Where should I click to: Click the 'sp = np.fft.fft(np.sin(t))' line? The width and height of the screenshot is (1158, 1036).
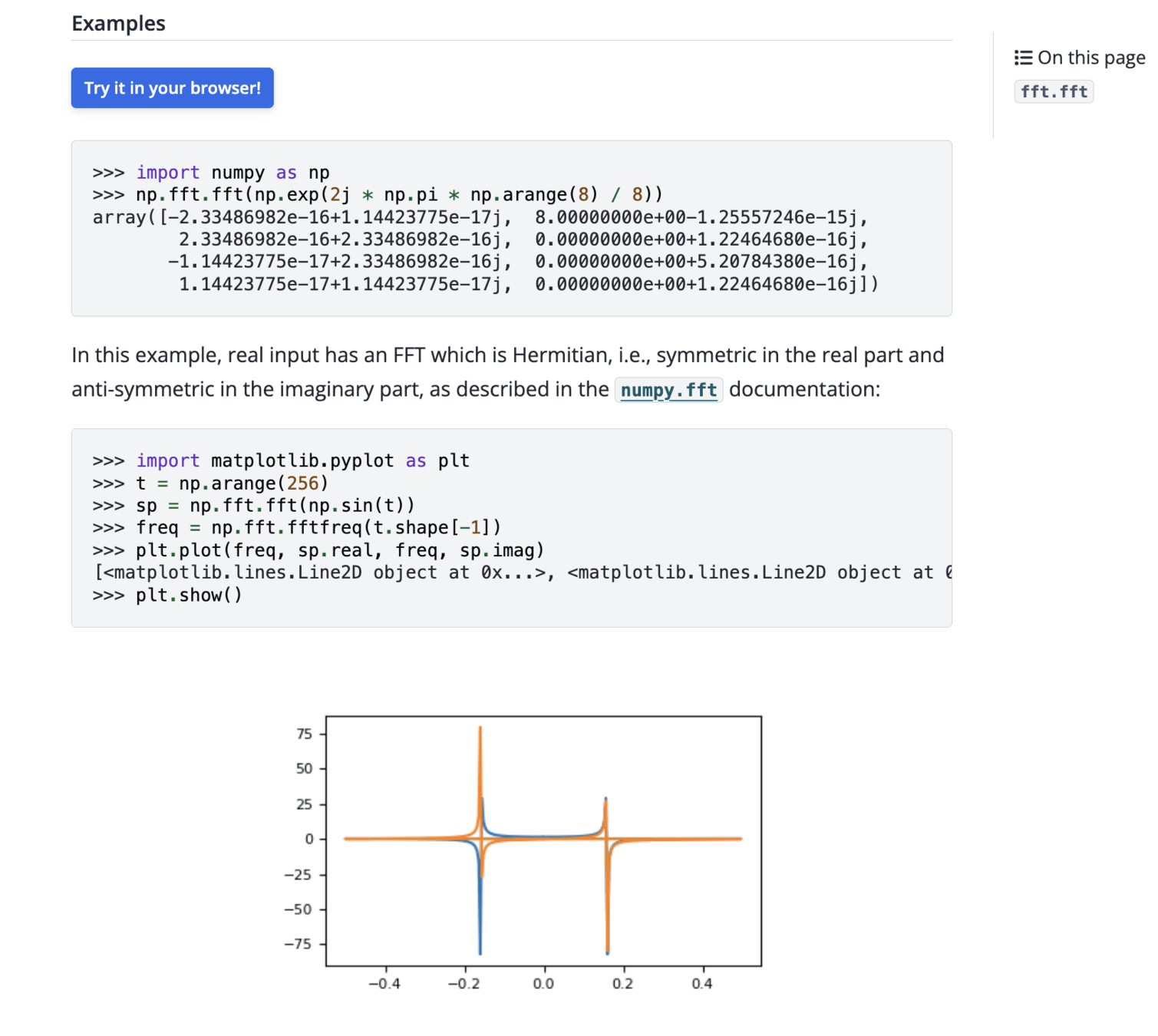click(x=253, y=506)
